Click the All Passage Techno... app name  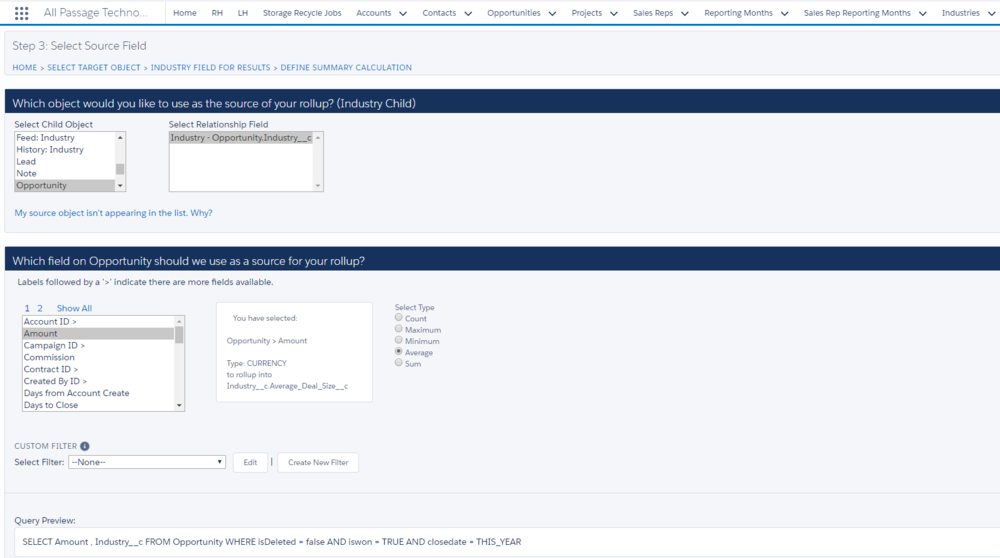click(96, 13)
